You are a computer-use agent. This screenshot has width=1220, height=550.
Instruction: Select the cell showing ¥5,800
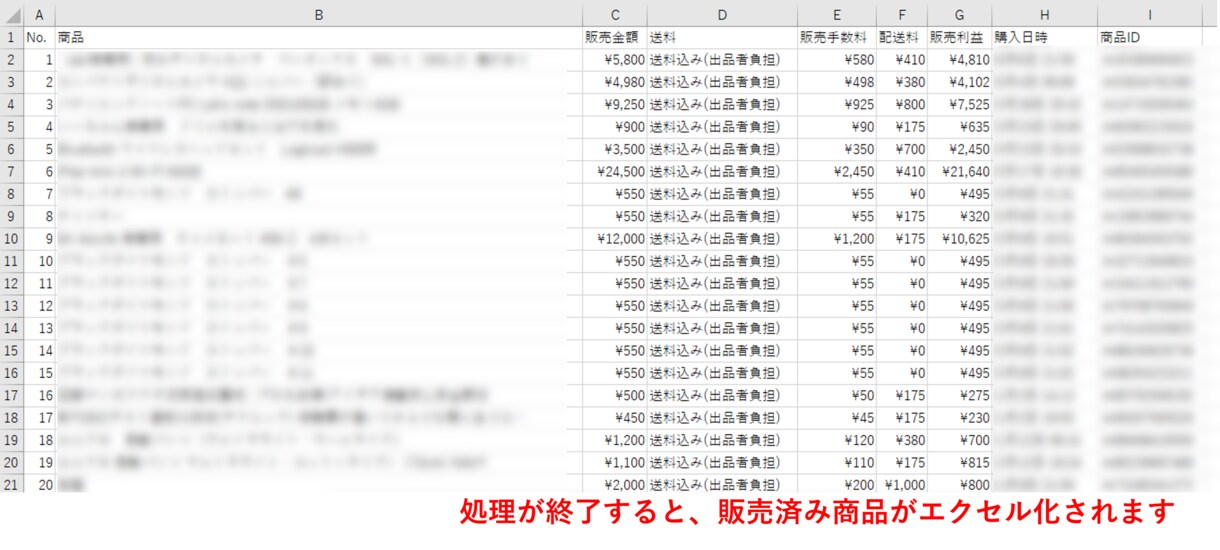(615, 60)
